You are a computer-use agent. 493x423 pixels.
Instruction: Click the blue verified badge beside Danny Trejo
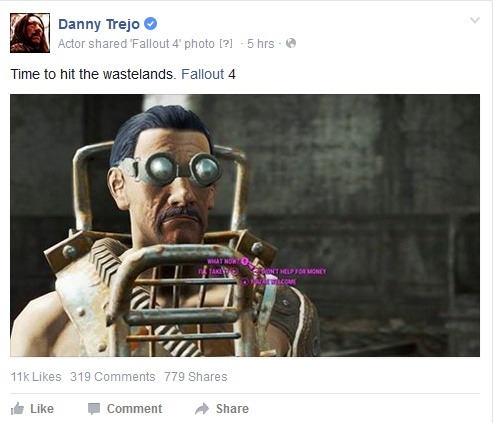150,24
